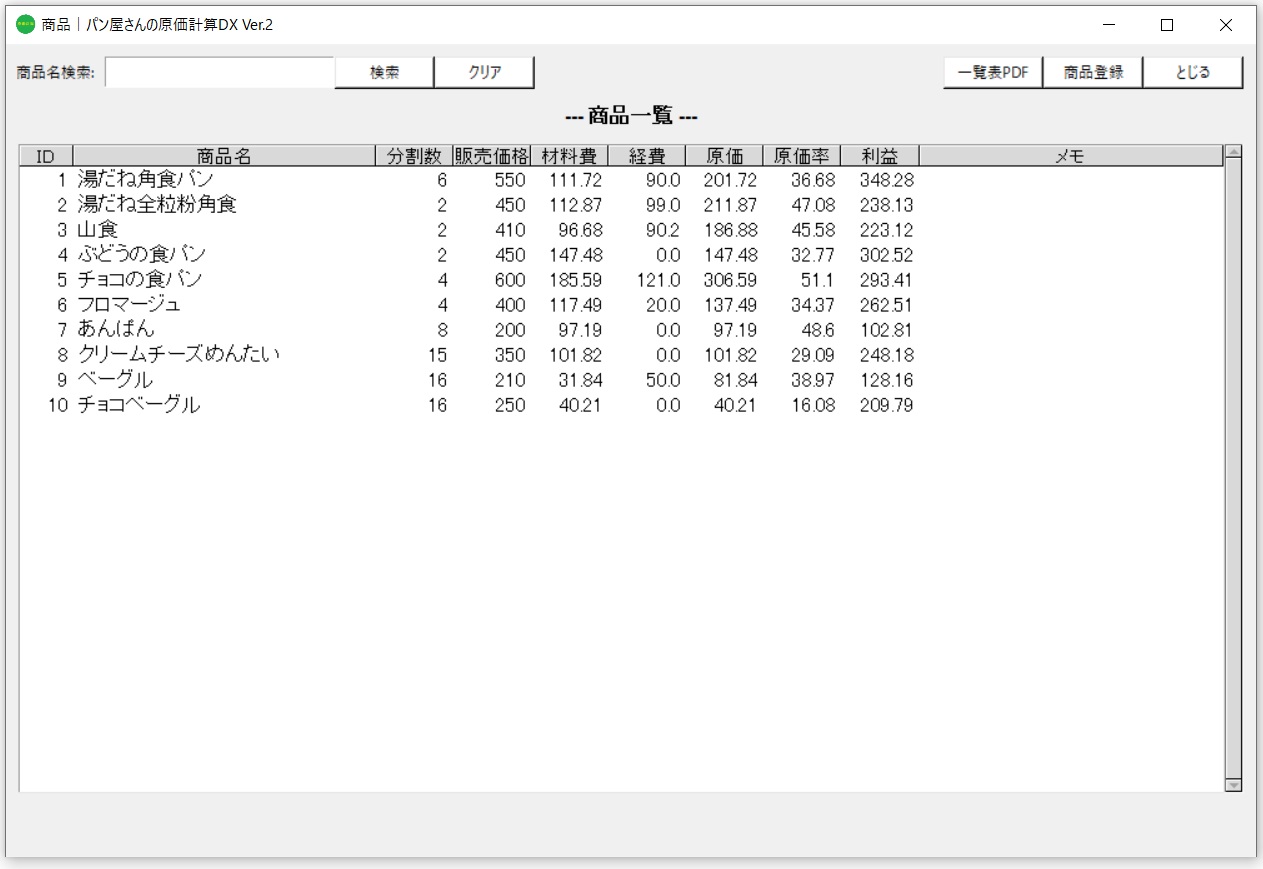Click the 原価率 column header
1263x869 pixels.
(800, 155)
